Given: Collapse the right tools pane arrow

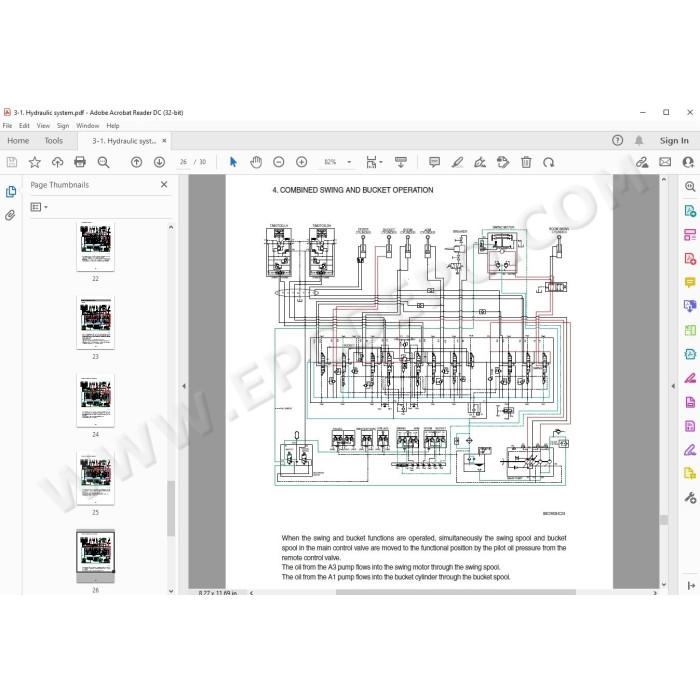Looking at the screenshot, I should coord(673,386).
